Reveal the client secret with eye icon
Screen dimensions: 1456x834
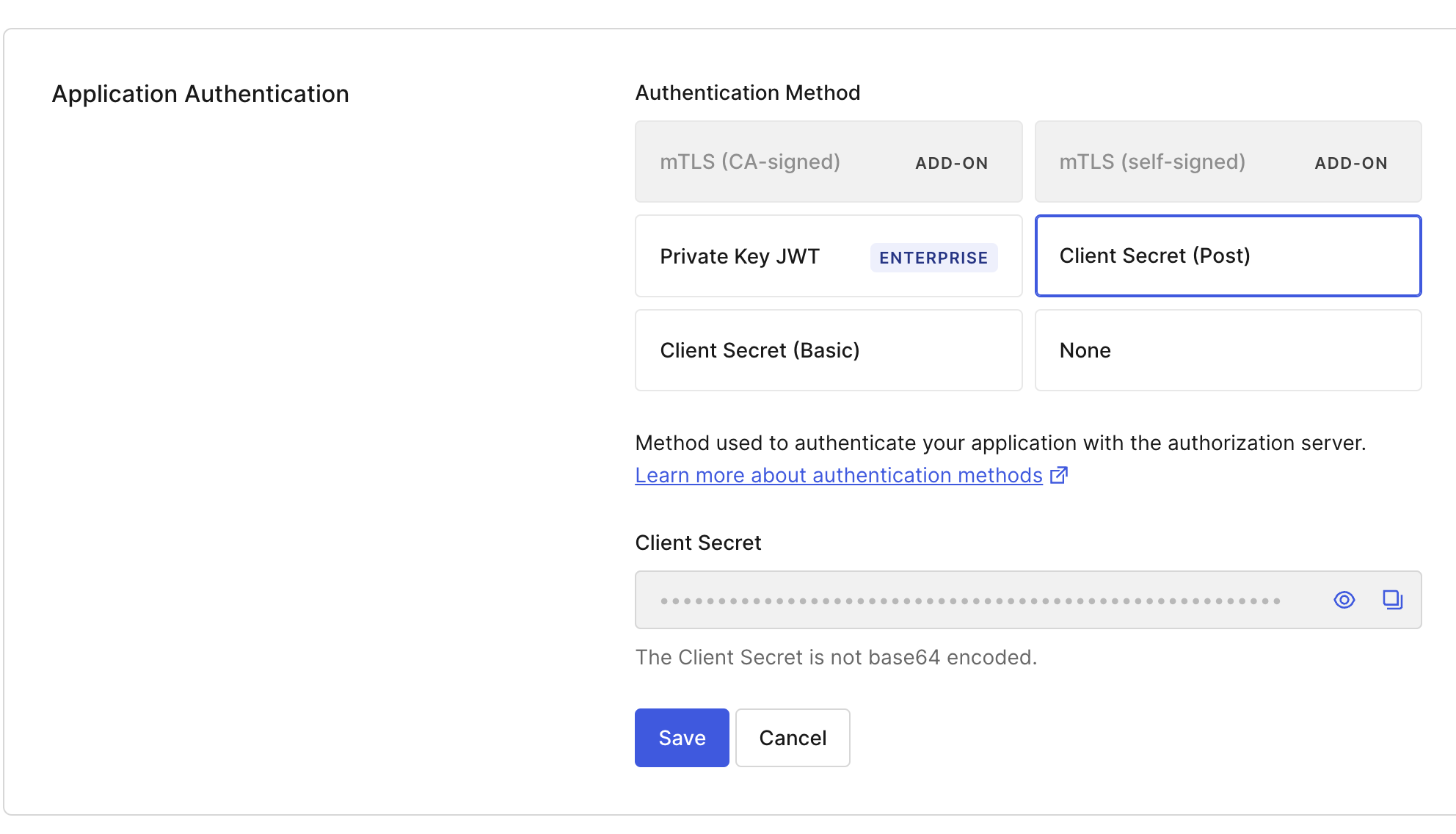1344,600
